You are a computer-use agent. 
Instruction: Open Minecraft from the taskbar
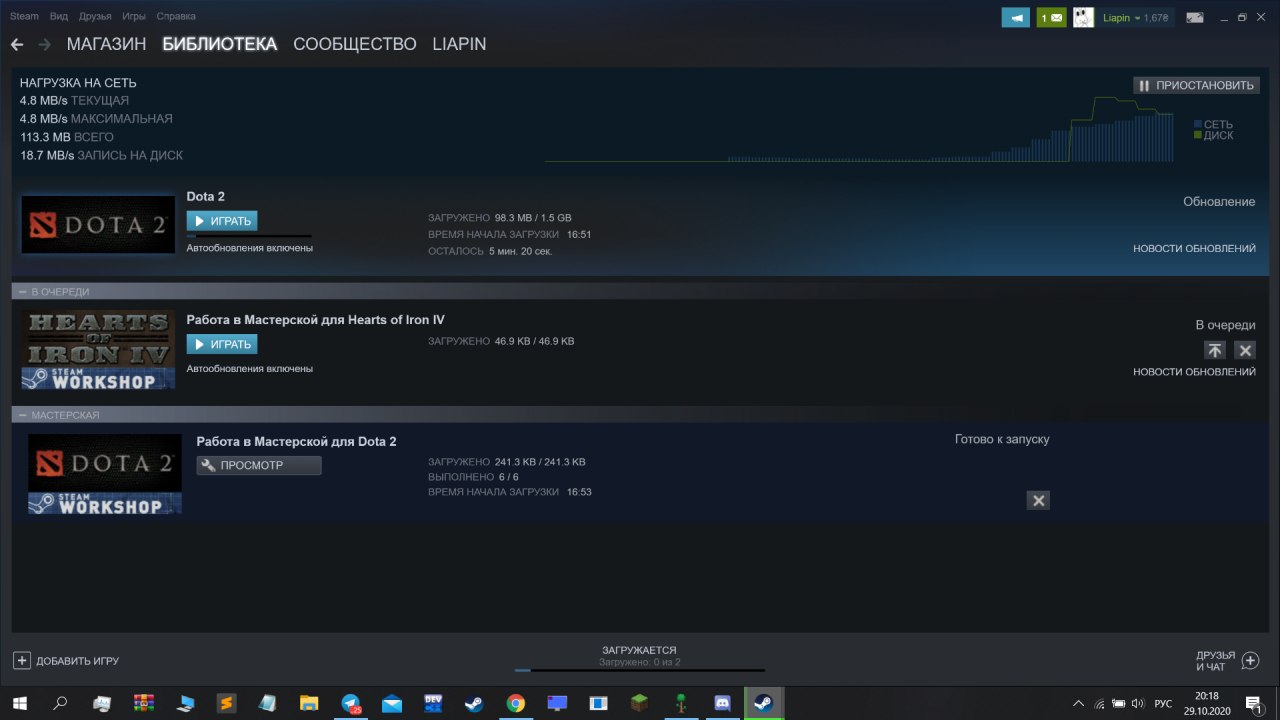click(639, 703)
